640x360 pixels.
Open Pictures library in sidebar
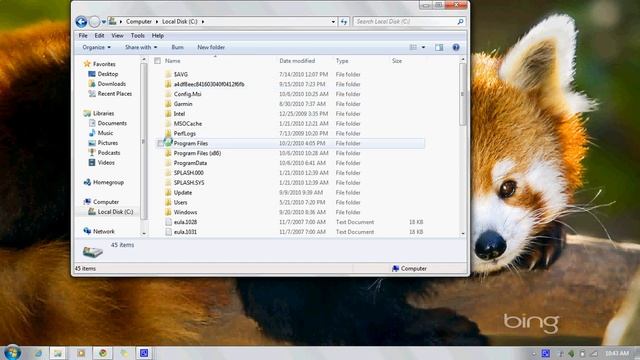tap(107, 142)
